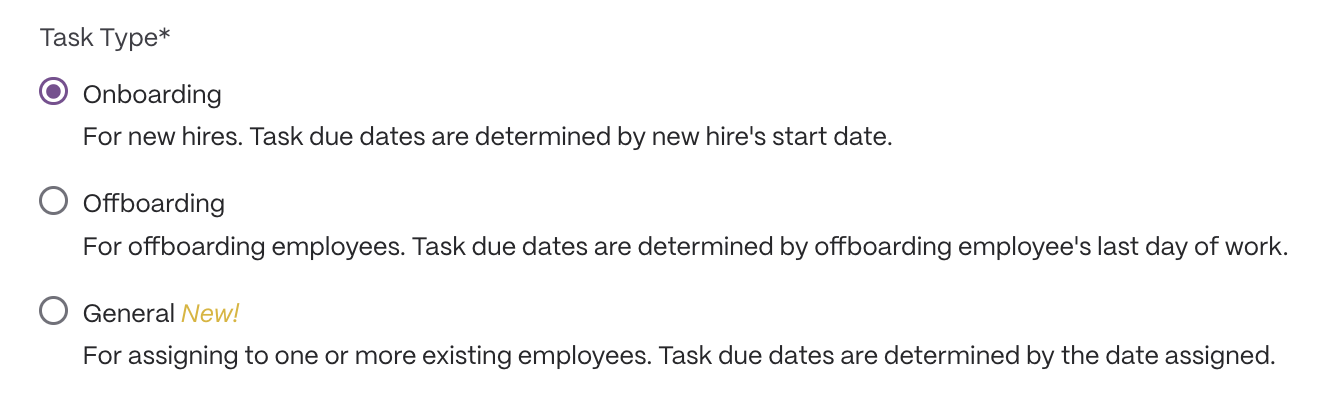The width and height of the screenshot is (1326, 408).
Task: Click the yellow New! badge
Action: click(x=210, y=313)
